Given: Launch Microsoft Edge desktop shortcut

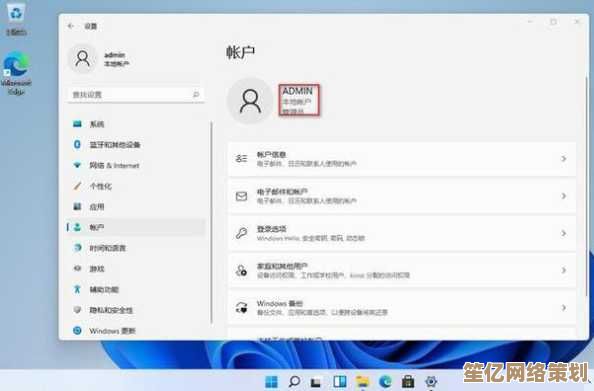Looking at the screenshot, I should point(16,73).
